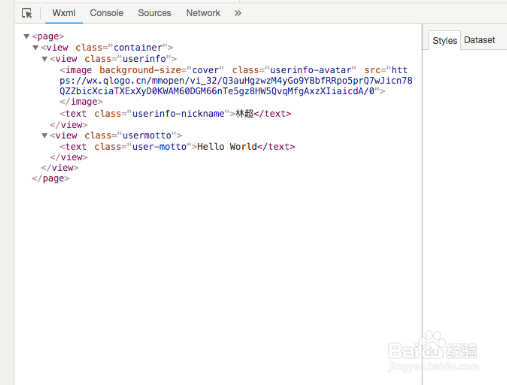This screenshot has width=507, height=385.
Task: Select the Styles side tab
Action: [x=444, y=40]
